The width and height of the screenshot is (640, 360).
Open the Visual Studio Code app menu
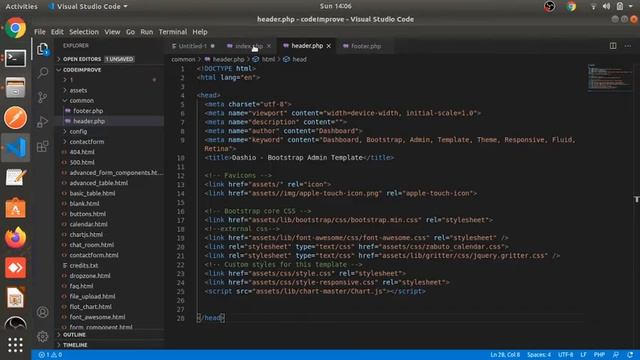pos(88,6)
